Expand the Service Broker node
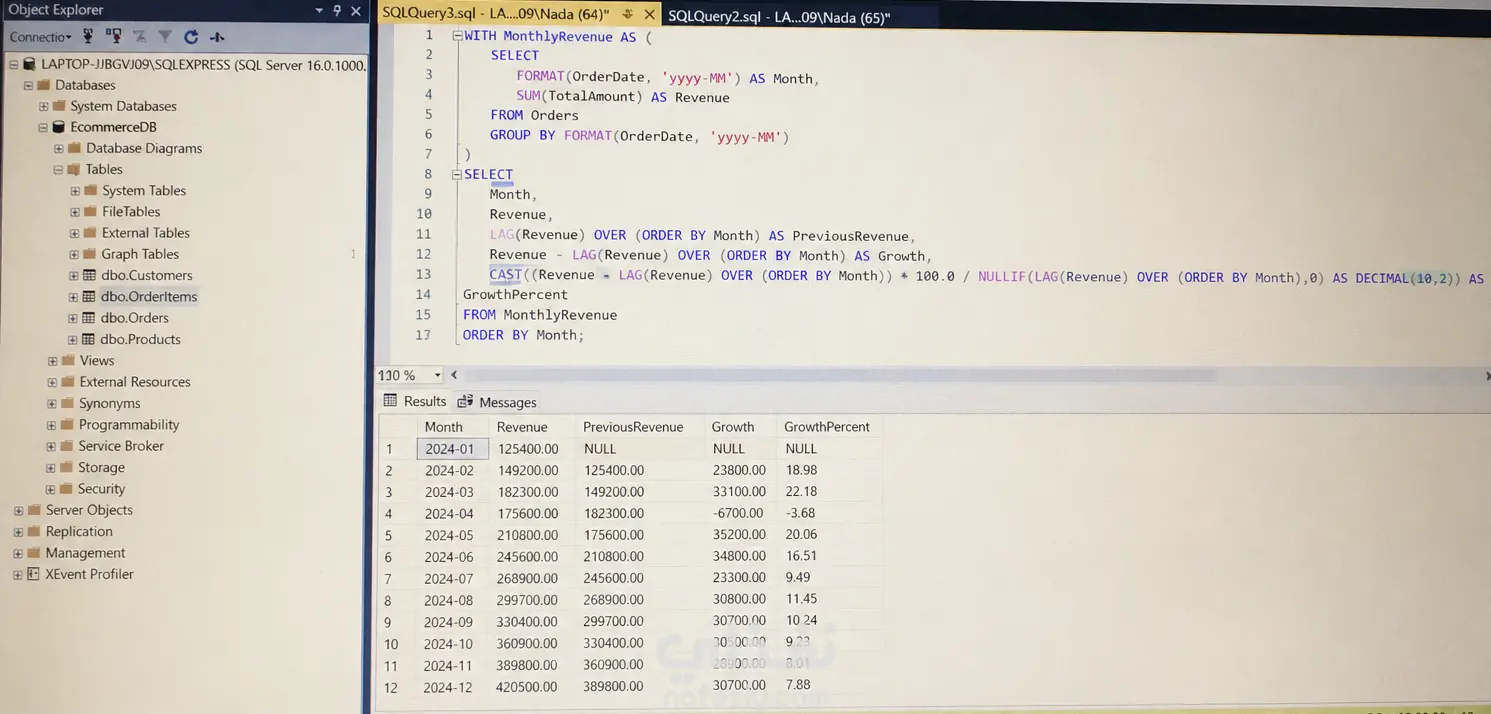The height and width of the screenshot is (714, 1491). click(52, 446)
